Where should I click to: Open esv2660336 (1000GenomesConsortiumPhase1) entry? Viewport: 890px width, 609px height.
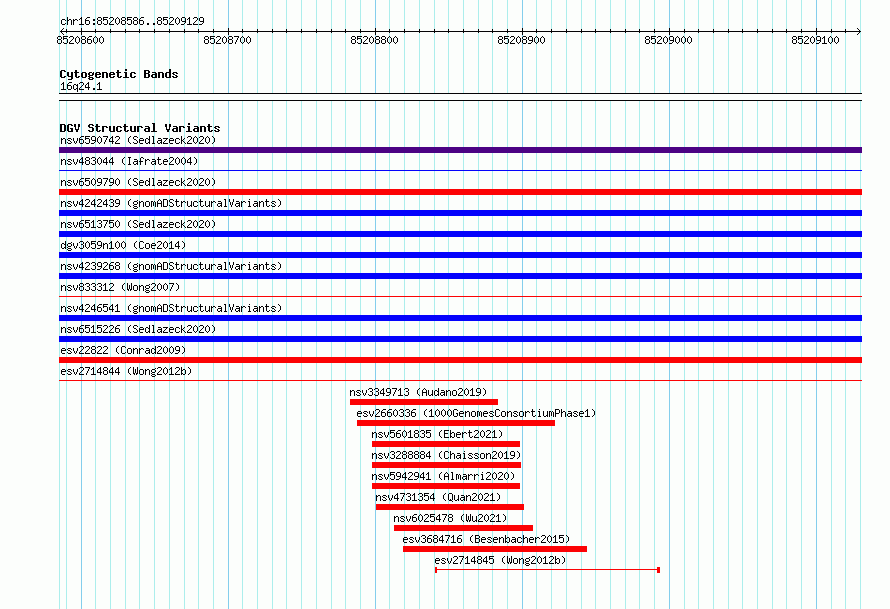(476, 413)
